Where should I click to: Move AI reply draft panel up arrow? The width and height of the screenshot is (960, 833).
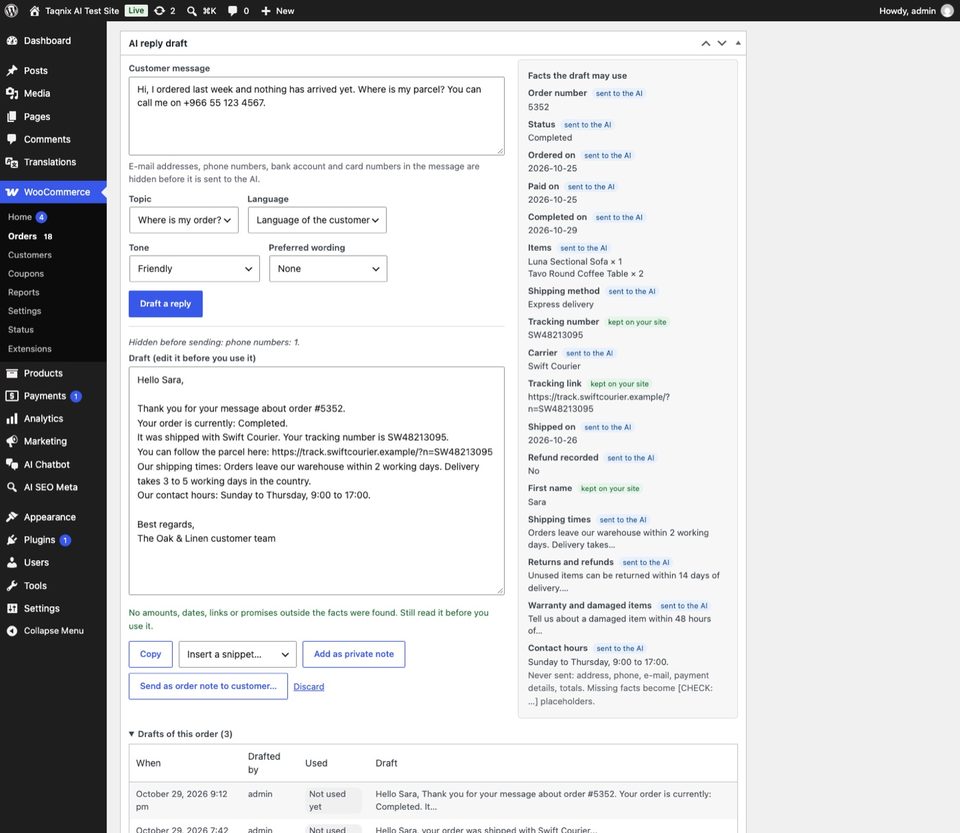[x=705, y=43]
